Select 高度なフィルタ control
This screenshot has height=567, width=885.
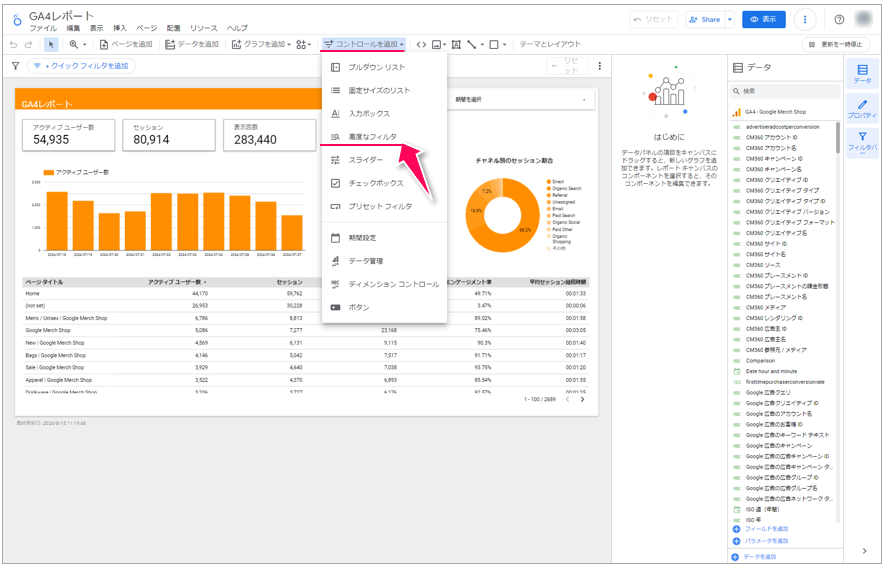pyautogui.click(x=384, y=137)
